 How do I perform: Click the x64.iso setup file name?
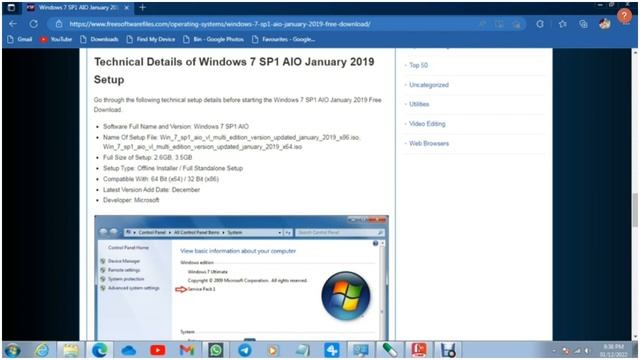pyautogui.click(x=202, y=147)
